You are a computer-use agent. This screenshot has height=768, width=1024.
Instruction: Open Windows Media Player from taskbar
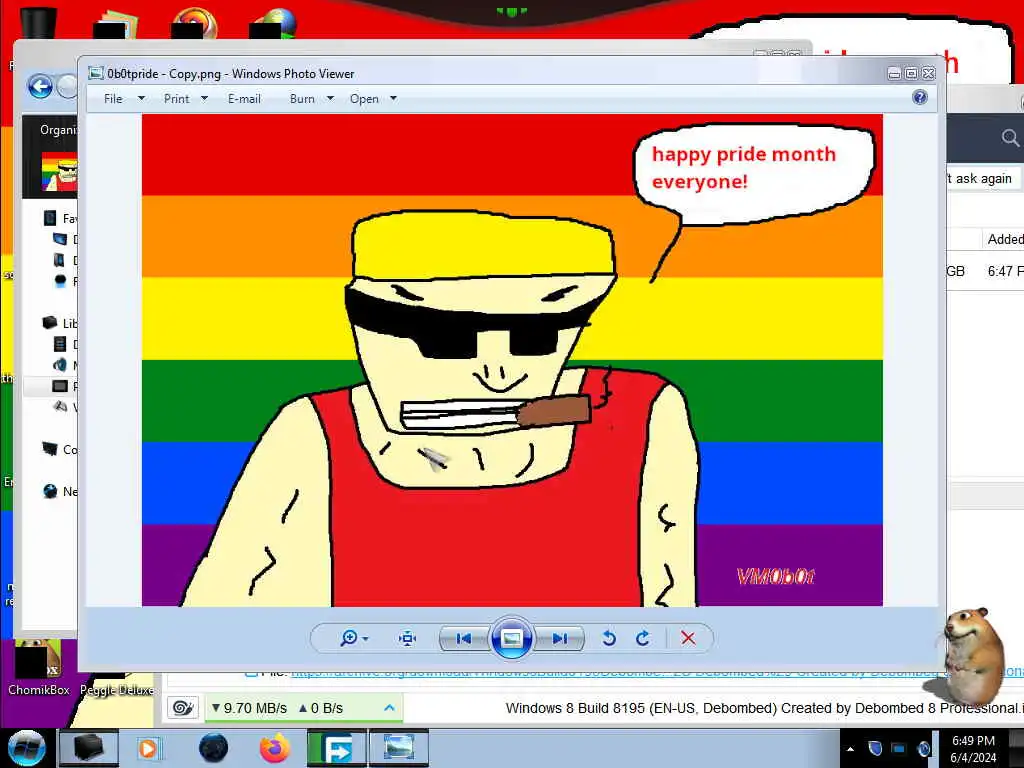(x=148, y=748)
